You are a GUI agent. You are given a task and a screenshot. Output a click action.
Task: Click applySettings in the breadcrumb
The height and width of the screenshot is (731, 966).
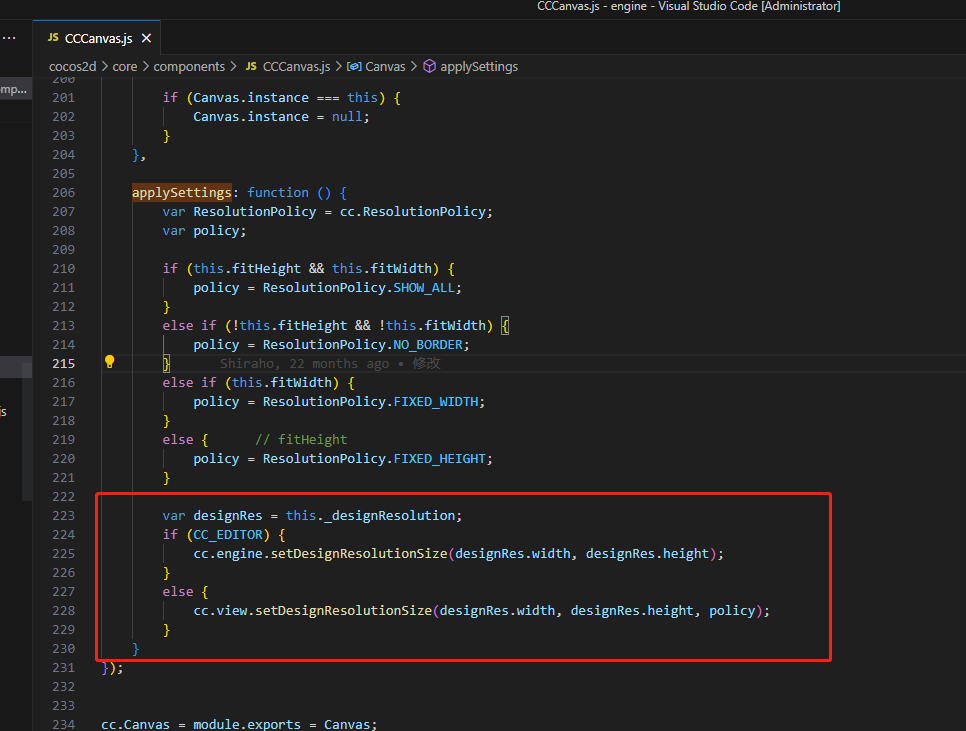(x=479, y=67)
